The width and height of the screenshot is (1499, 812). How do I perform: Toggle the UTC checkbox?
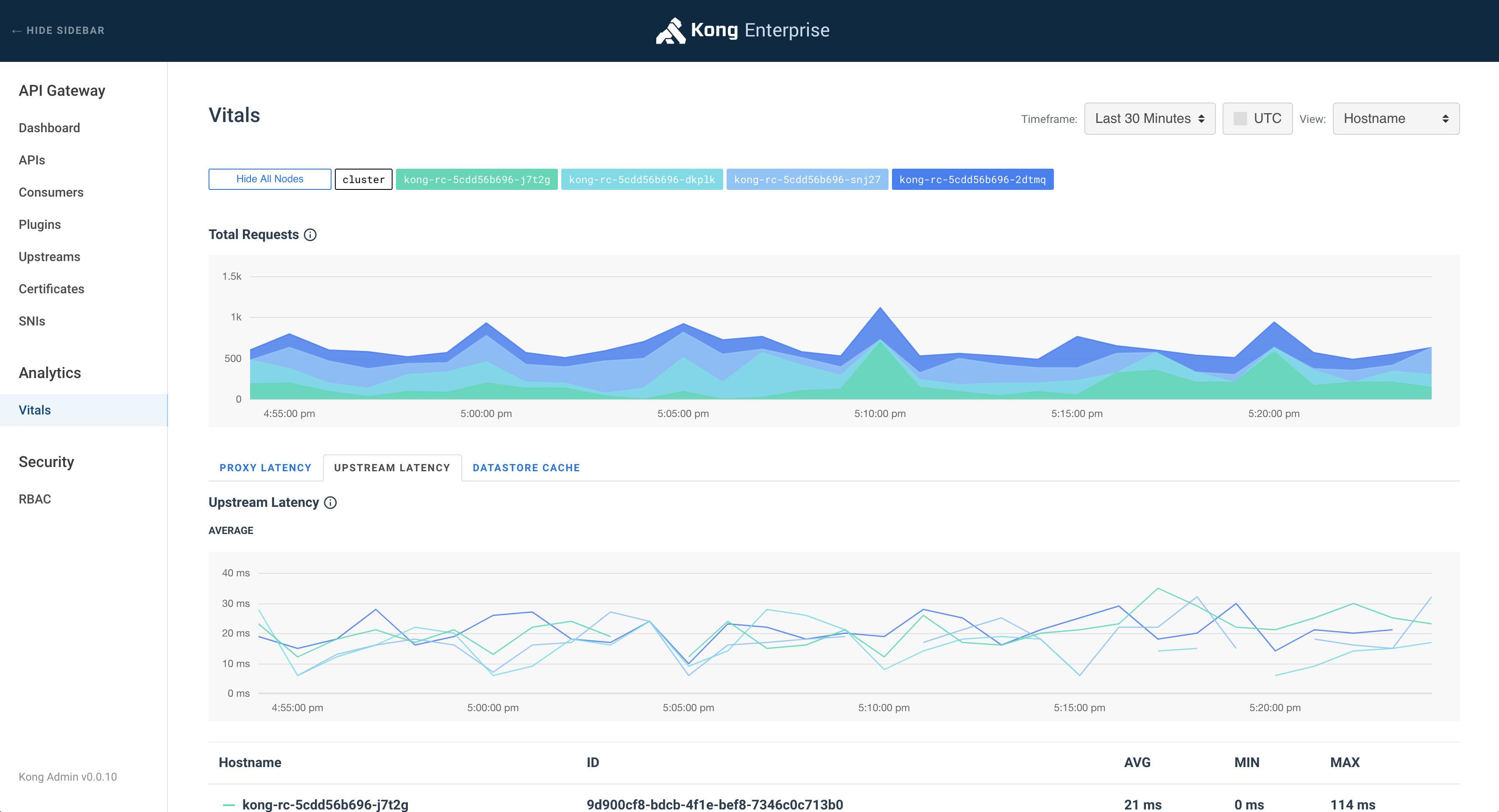(x=1240, y=119)
